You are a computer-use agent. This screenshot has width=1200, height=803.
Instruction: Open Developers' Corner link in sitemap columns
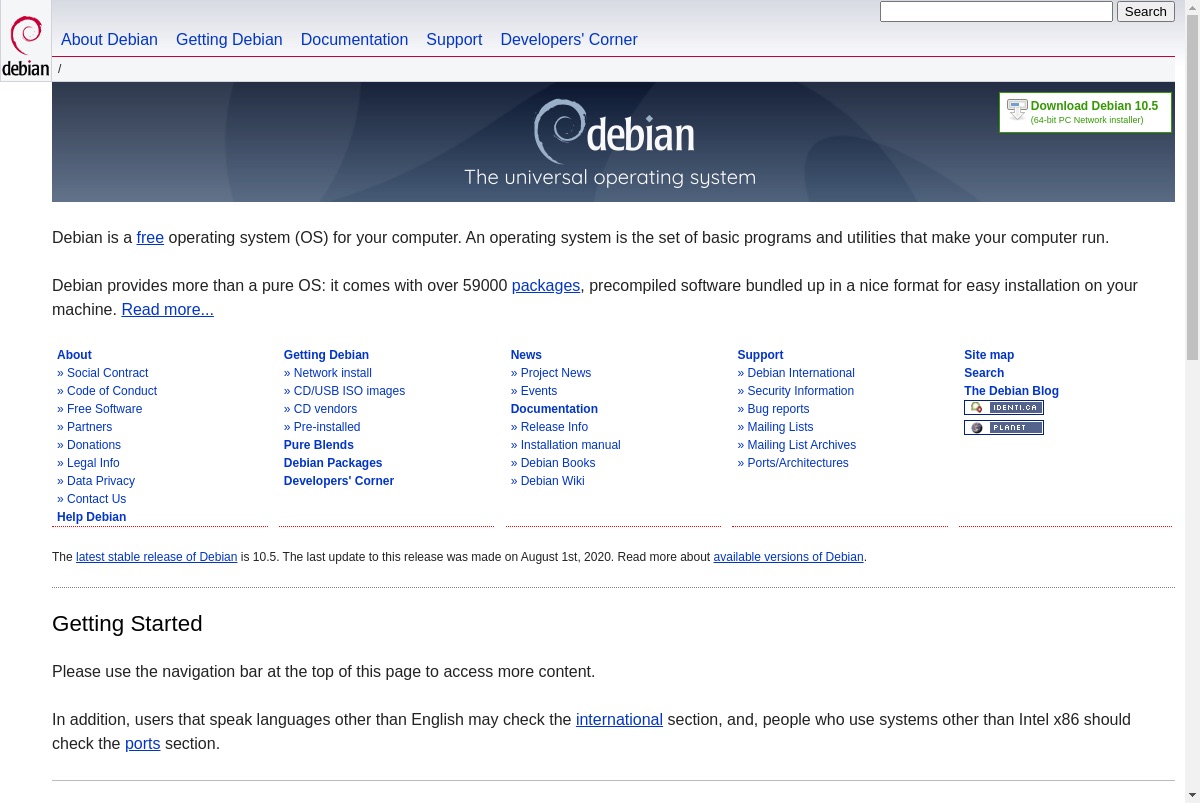pyautogui.click(x=339, y=481)
